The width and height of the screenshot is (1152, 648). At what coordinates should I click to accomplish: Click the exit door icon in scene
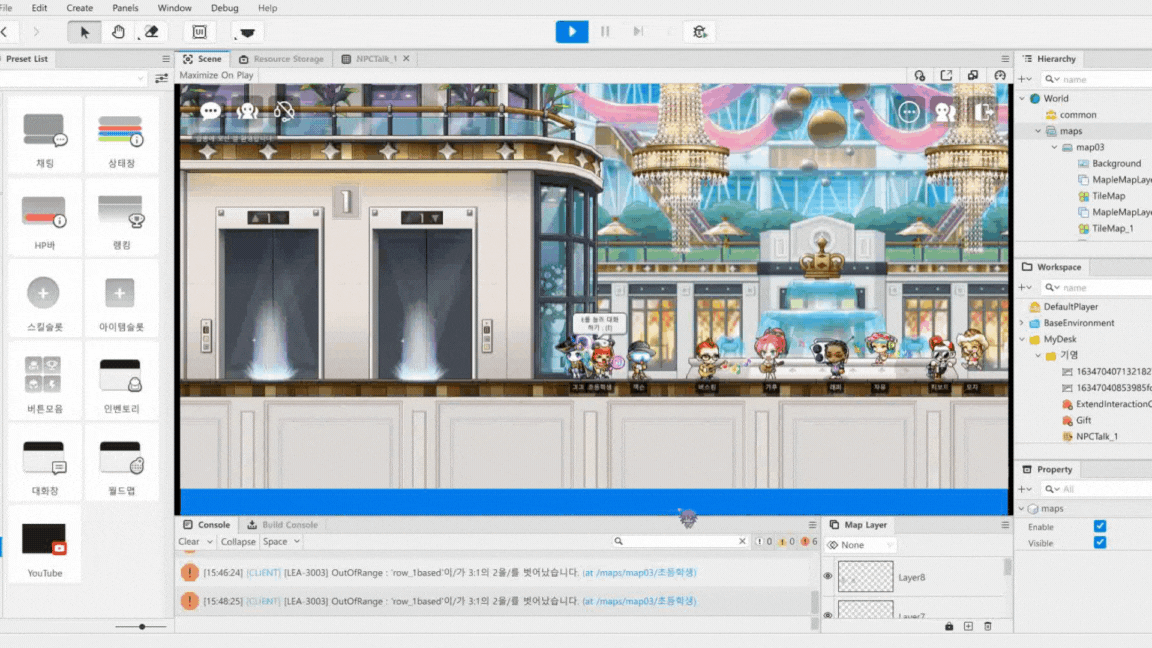(982, 112)
